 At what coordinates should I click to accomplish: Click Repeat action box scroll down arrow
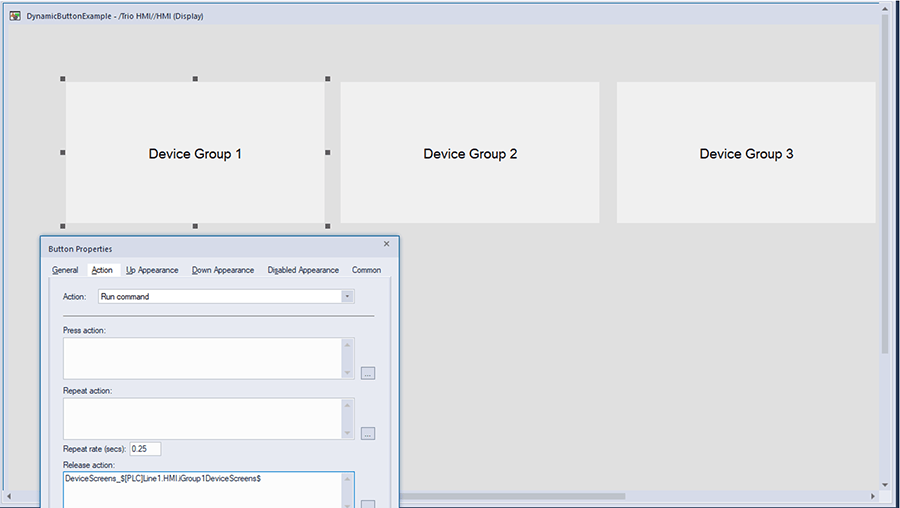[x=347, y=433]
